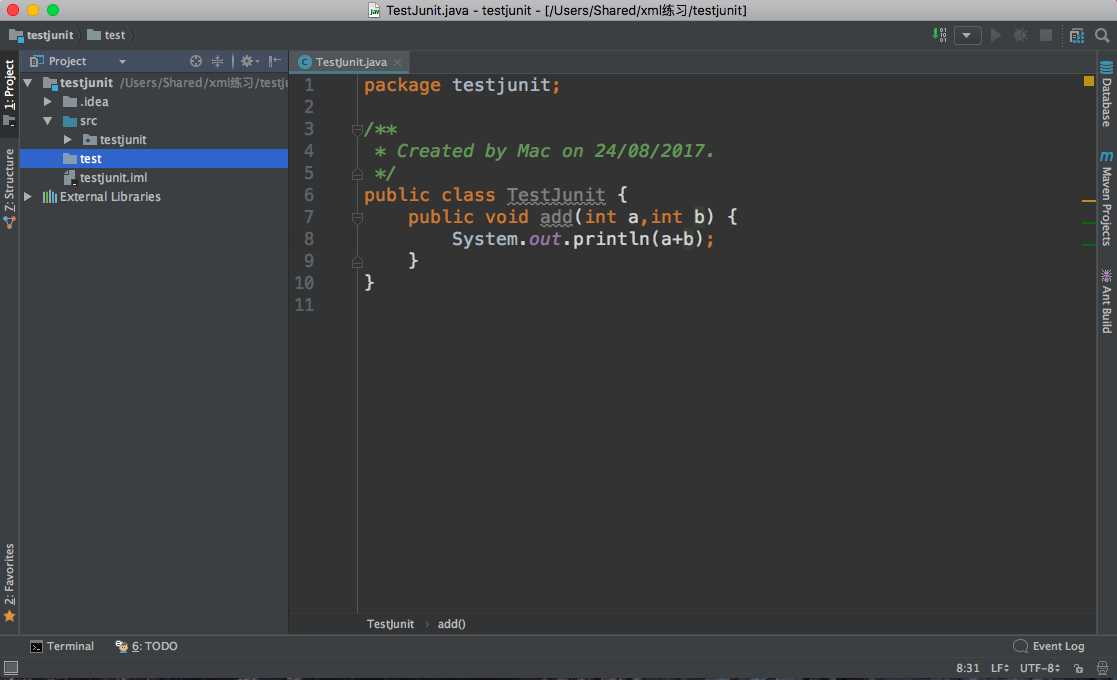Screen dimensions: 1117x680
Task: Select the .idea folder row
Action: pyautogui.click(x=154, y=102)
